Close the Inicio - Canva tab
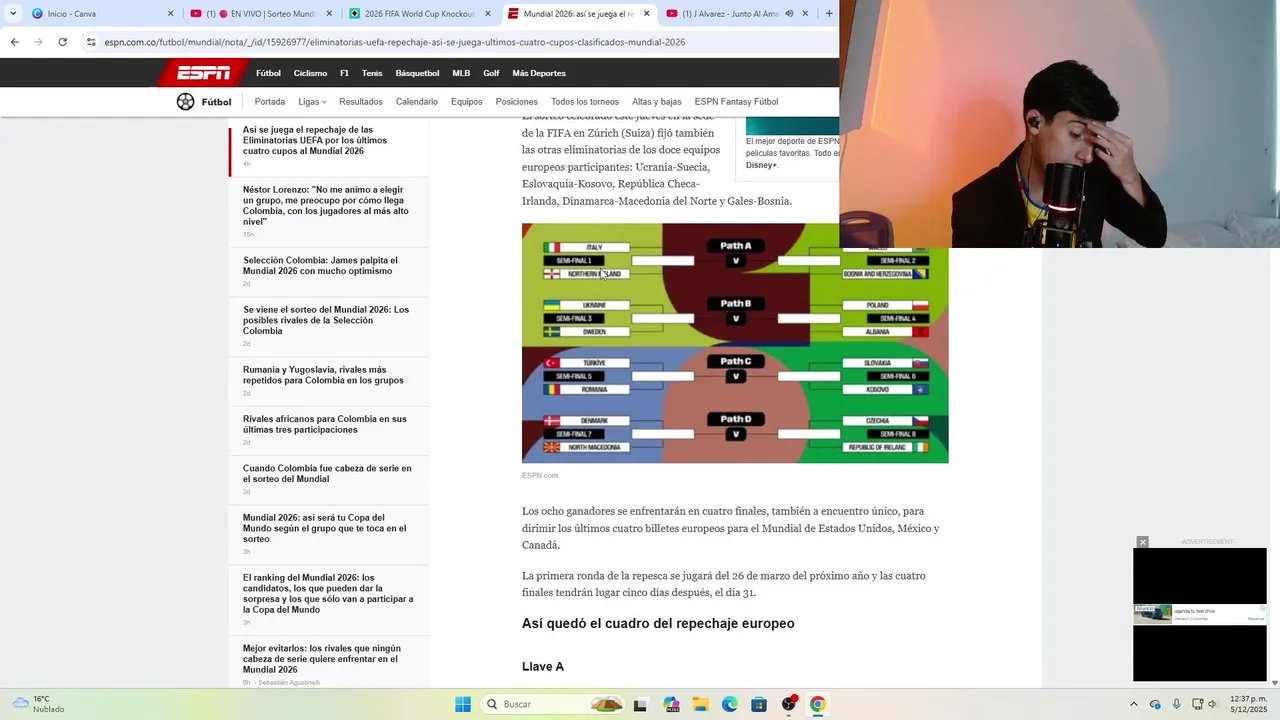The width and height of the screenshot is (1280, 720). (170, 14)
